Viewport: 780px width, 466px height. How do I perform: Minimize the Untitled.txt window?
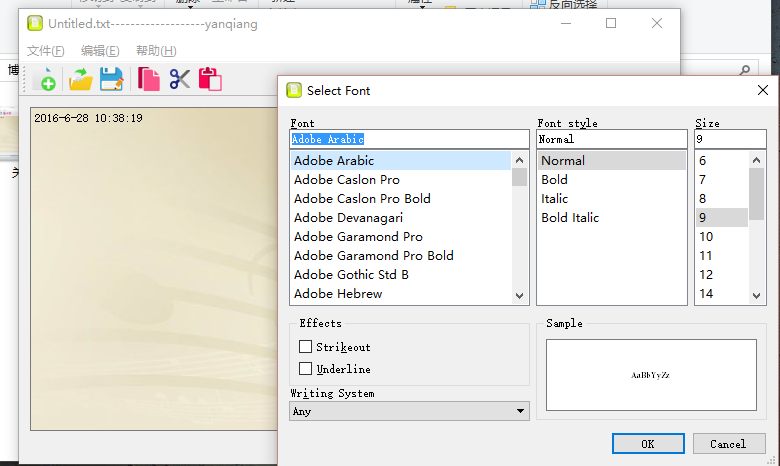pos(566,23)
